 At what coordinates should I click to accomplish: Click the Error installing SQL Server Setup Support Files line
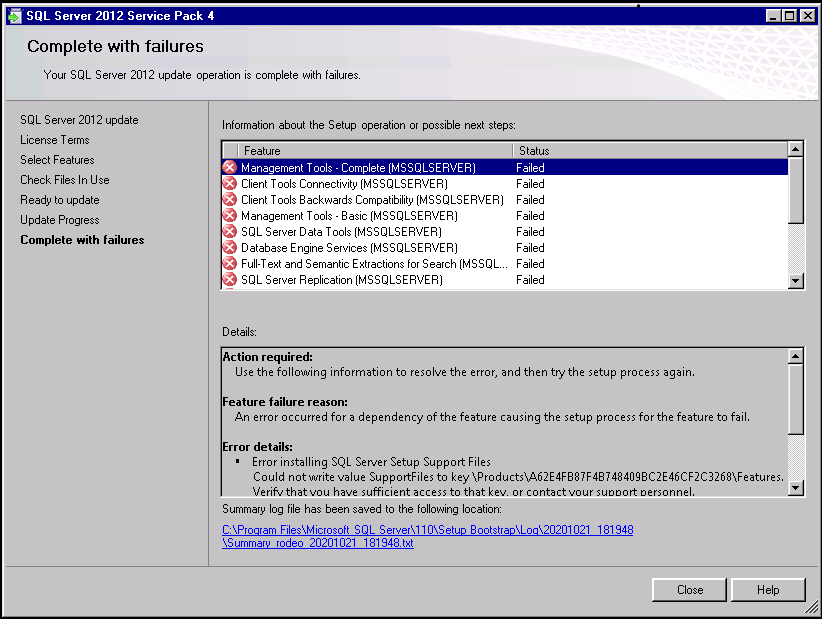(x=371, y=462)
